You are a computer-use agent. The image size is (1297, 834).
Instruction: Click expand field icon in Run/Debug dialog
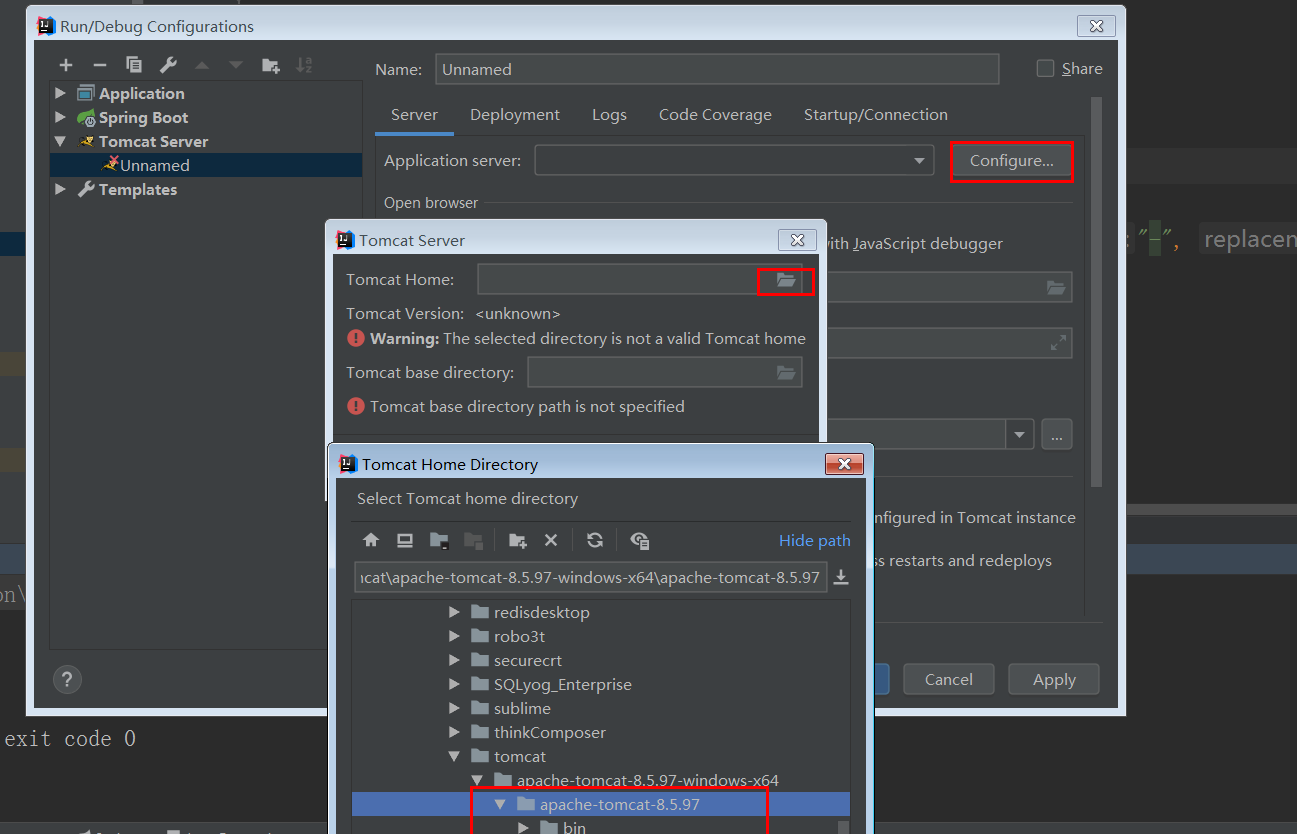click(1058, 343)
